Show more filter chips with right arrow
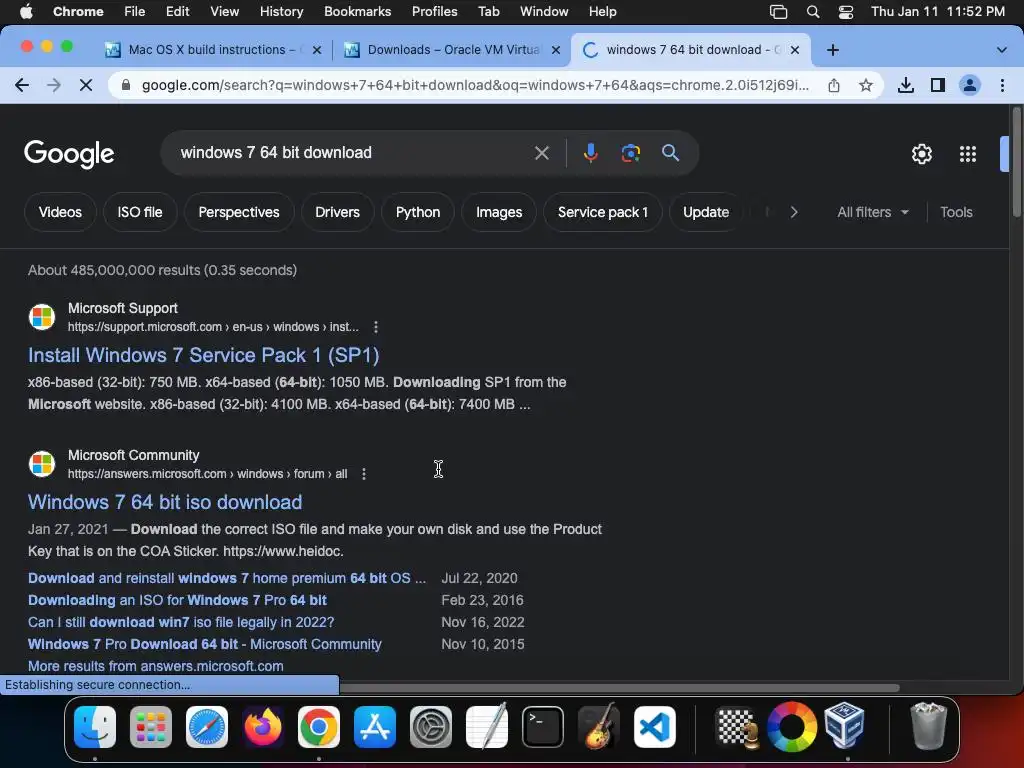The image size is (1024, 768). [x=793, y=212]
